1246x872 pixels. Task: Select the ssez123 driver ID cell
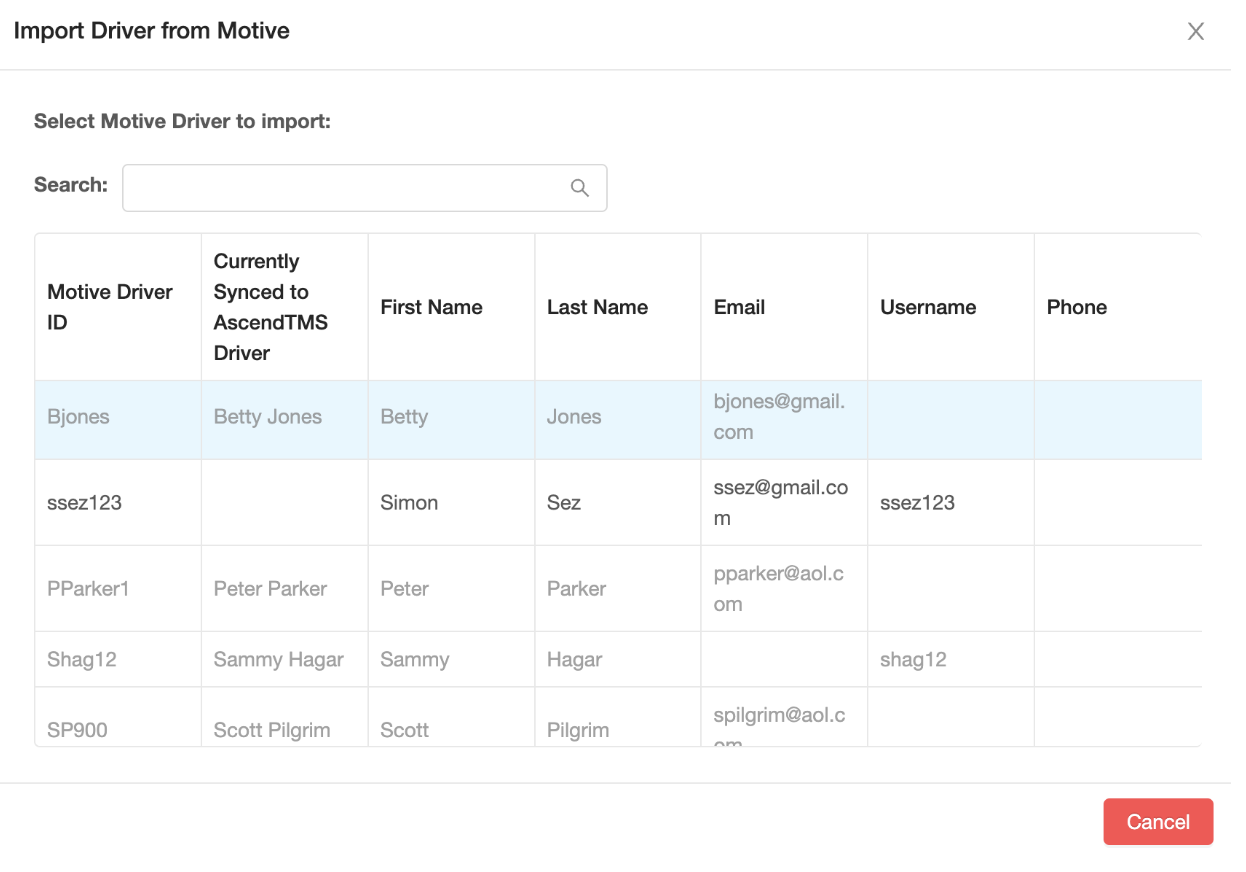(118, 503)
